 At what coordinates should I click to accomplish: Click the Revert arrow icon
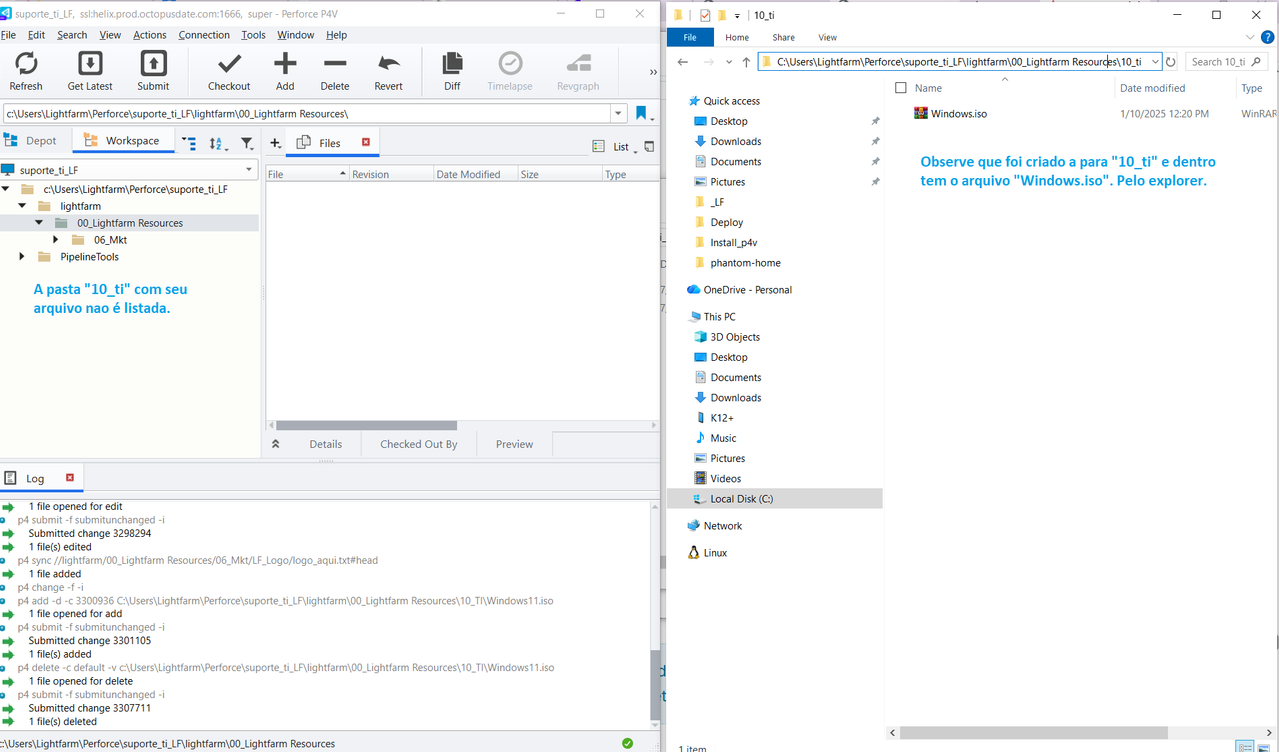click(x=388, y=64)
